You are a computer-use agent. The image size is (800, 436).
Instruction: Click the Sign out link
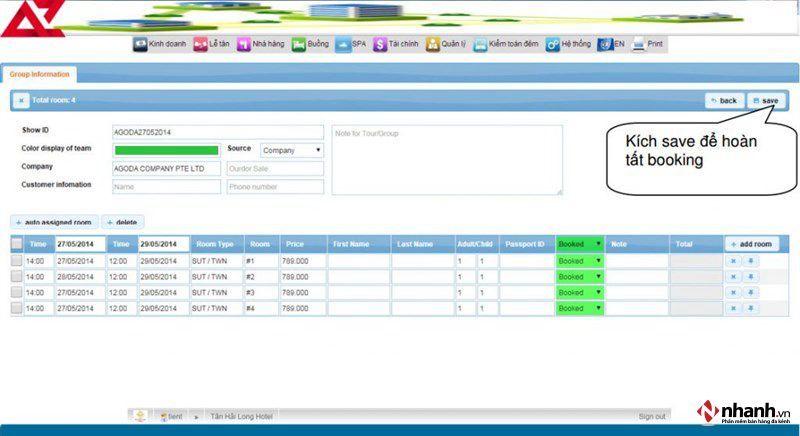[x=652, y=417]
